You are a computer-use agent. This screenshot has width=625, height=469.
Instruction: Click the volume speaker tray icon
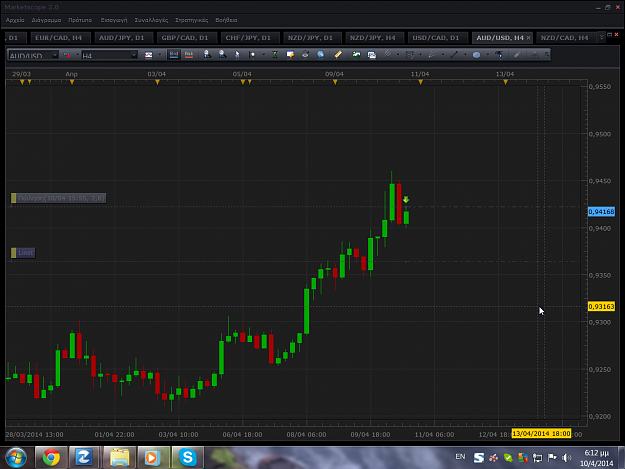tap(566, 458)
